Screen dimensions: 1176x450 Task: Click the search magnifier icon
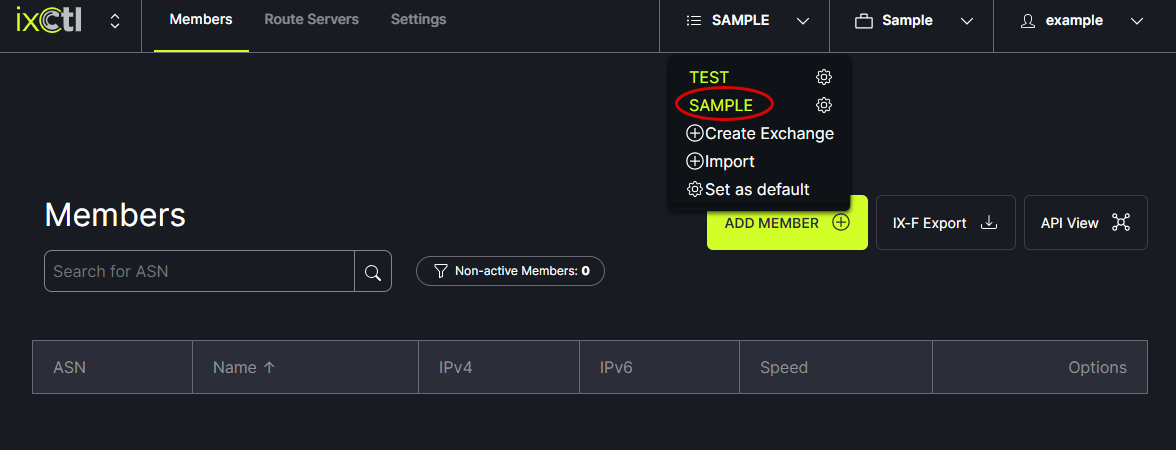tap(373, 272)
